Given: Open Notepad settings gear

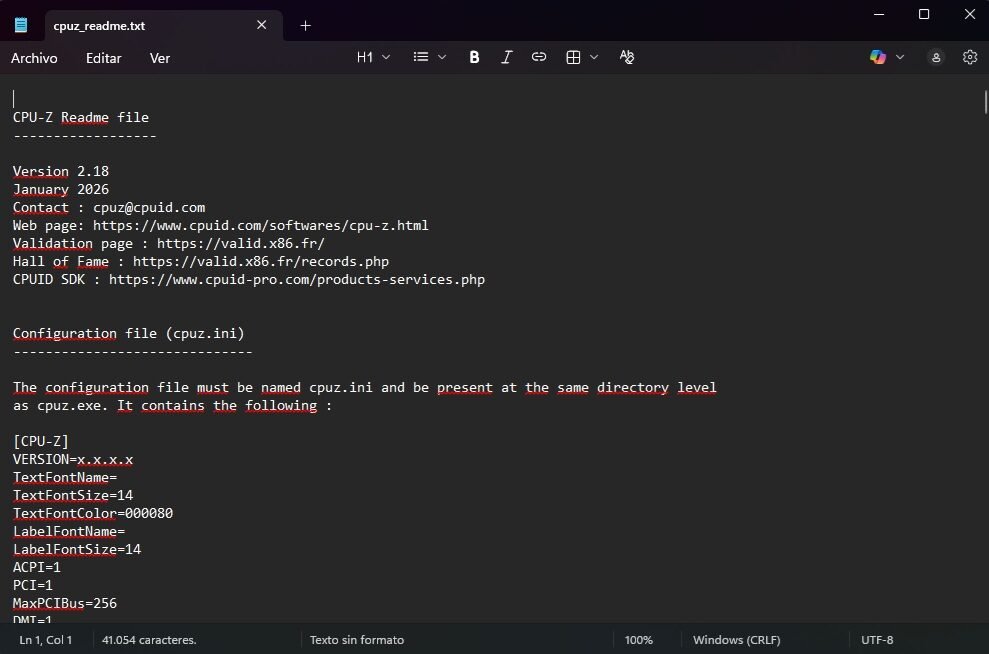Looking at the screenshot, I should coord(969,58).
